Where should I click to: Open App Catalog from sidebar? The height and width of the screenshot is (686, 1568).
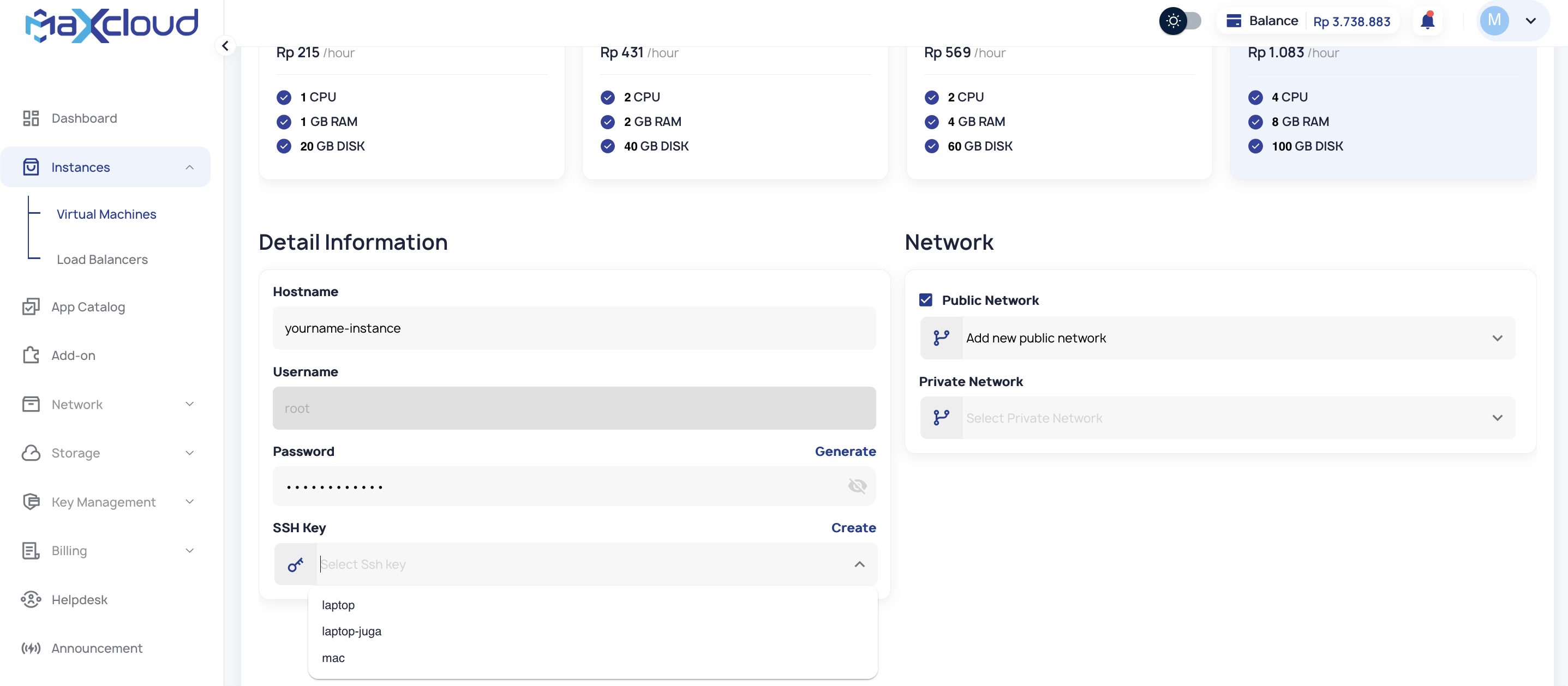[x=88, y=307]
